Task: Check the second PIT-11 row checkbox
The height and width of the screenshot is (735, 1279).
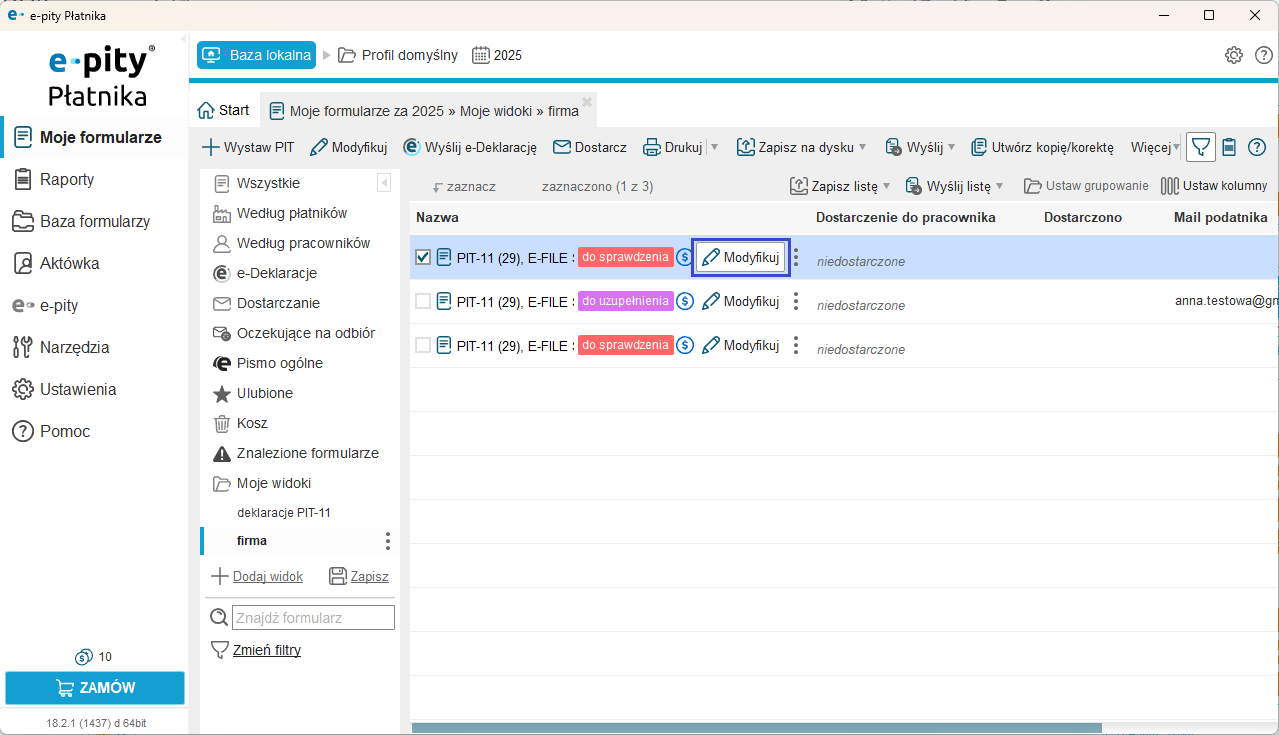Action: pyautogui.click(x=423, y=301)
